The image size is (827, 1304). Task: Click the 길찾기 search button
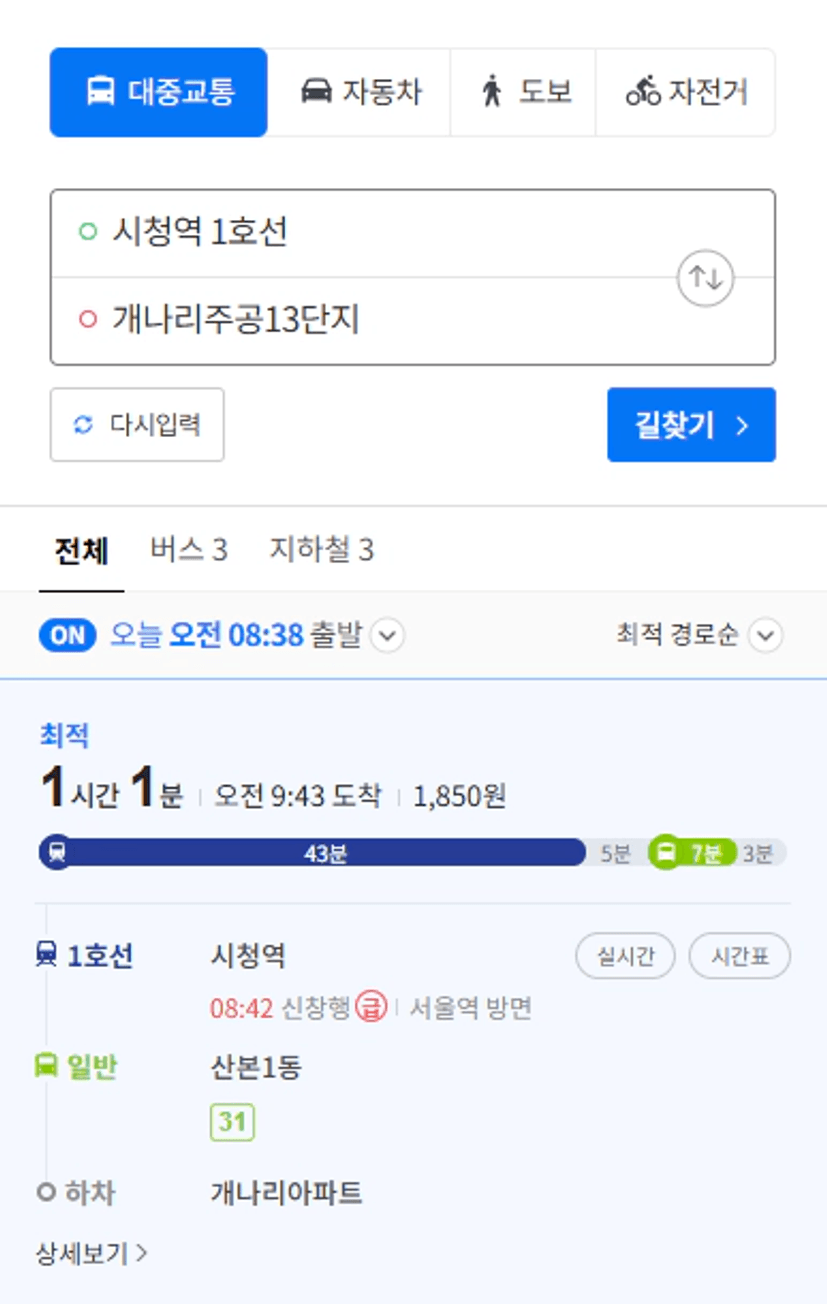[x=691, y=425]
